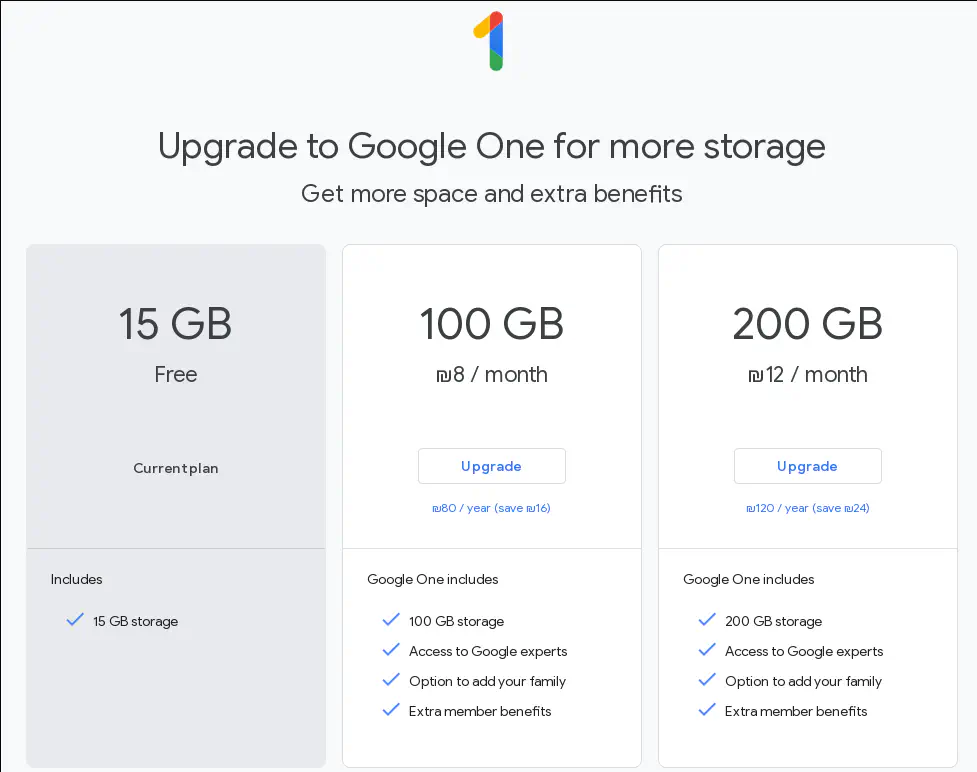Click the 100 GB plan heading
The width and height of the screenshot is (977, 772).
tap(491, 324)
